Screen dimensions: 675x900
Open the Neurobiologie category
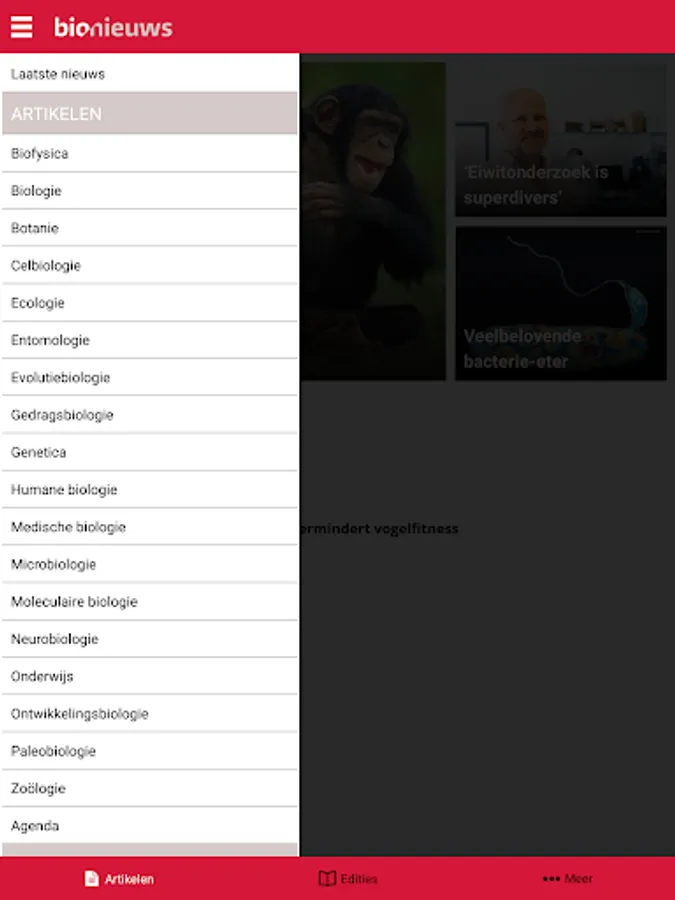150,638
